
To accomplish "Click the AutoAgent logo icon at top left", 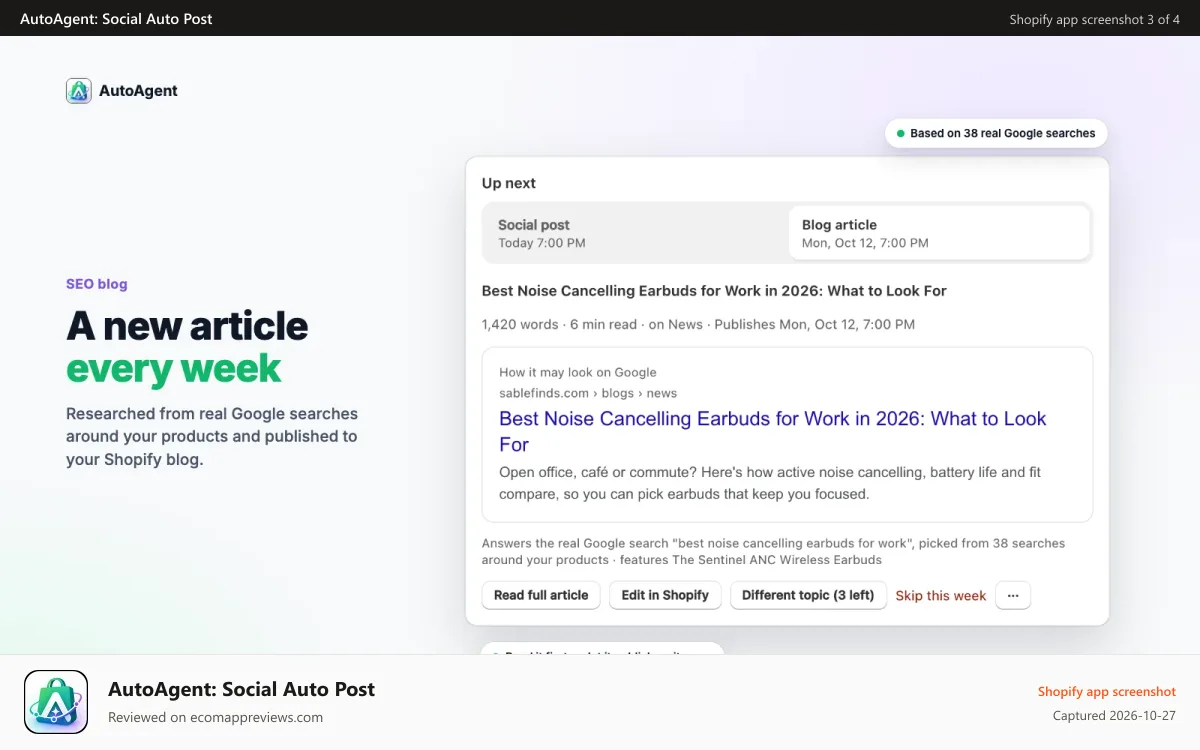I will pyautogui.click(x=79, y=91).
